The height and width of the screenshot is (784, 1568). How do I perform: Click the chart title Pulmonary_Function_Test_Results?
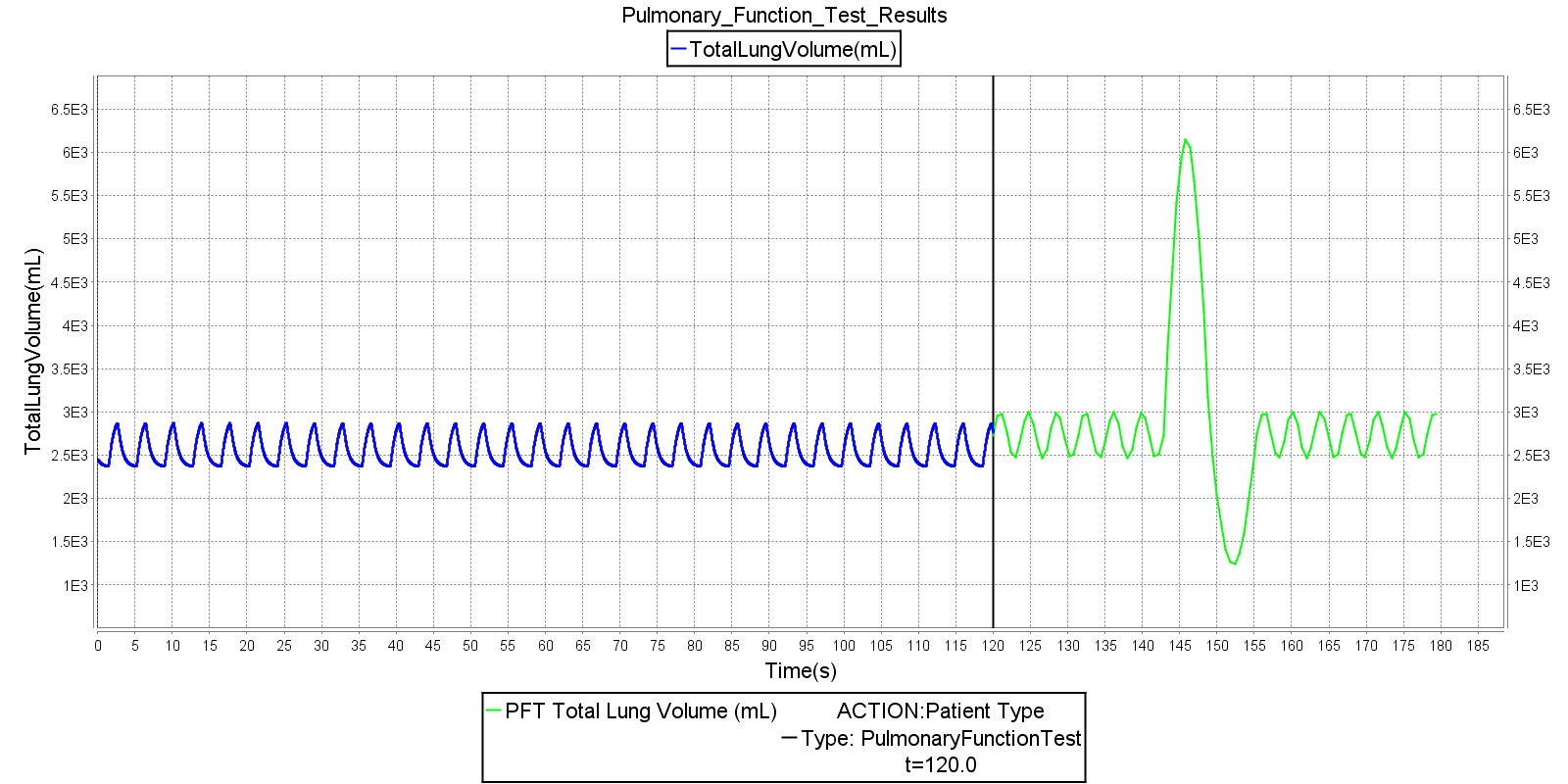tap(784, 15)
